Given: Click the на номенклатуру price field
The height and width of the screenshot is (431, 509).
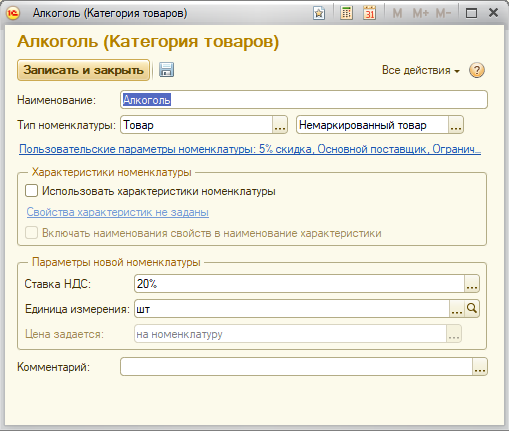Looking at the screenshot, I should (291, 334).
